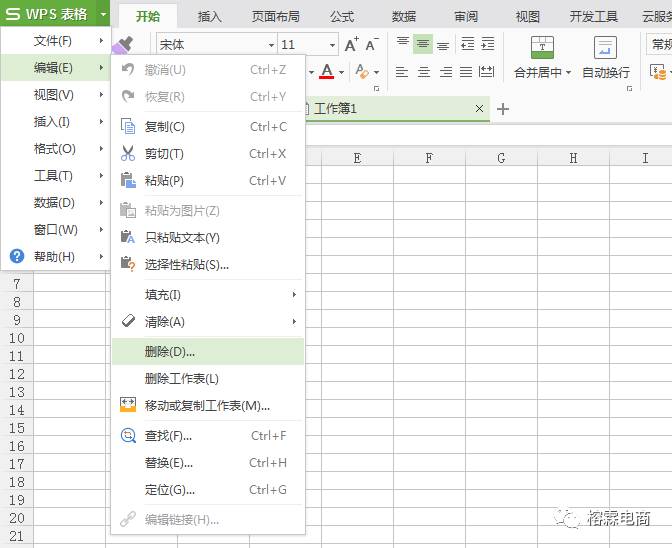Align text right horizontally

coord(446,72)
